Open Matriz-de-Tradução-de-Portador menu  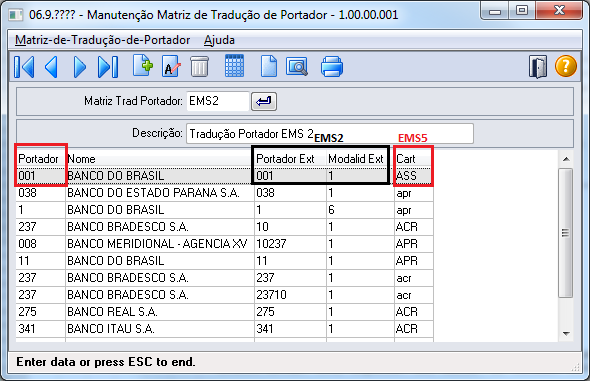tap(102, 40)
